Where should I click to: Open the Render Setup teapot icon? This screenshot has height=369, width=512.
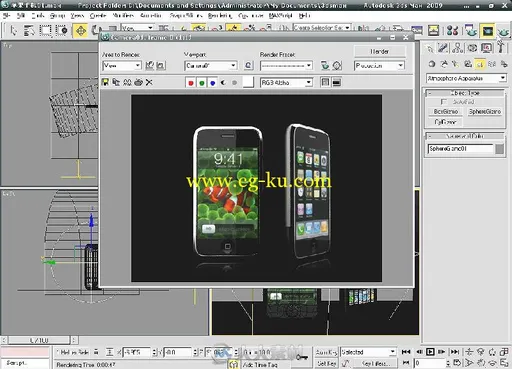point(471,31)
